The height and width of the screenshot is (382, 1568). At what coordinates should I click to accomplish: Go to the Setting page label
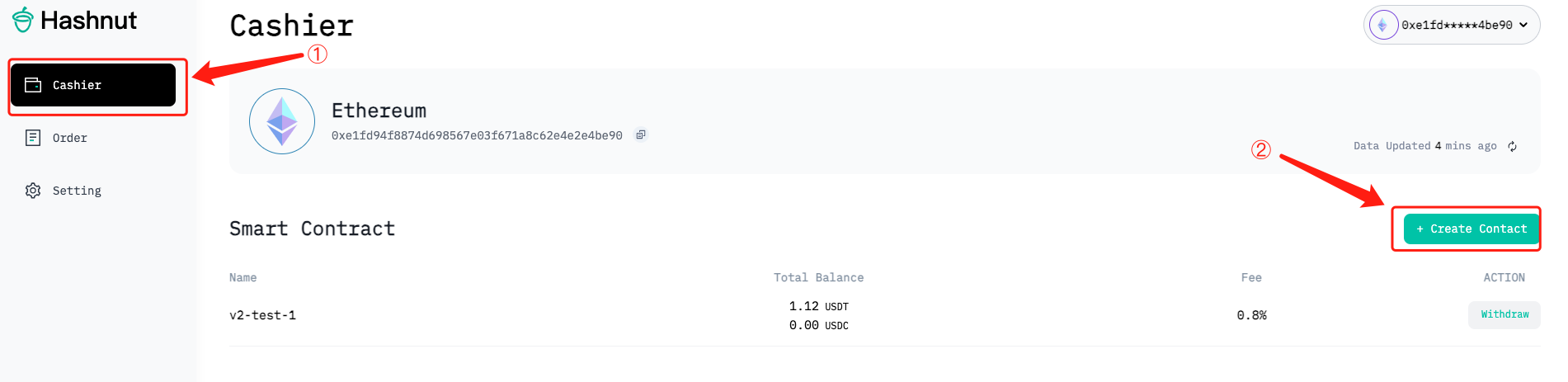pos(77,191)
